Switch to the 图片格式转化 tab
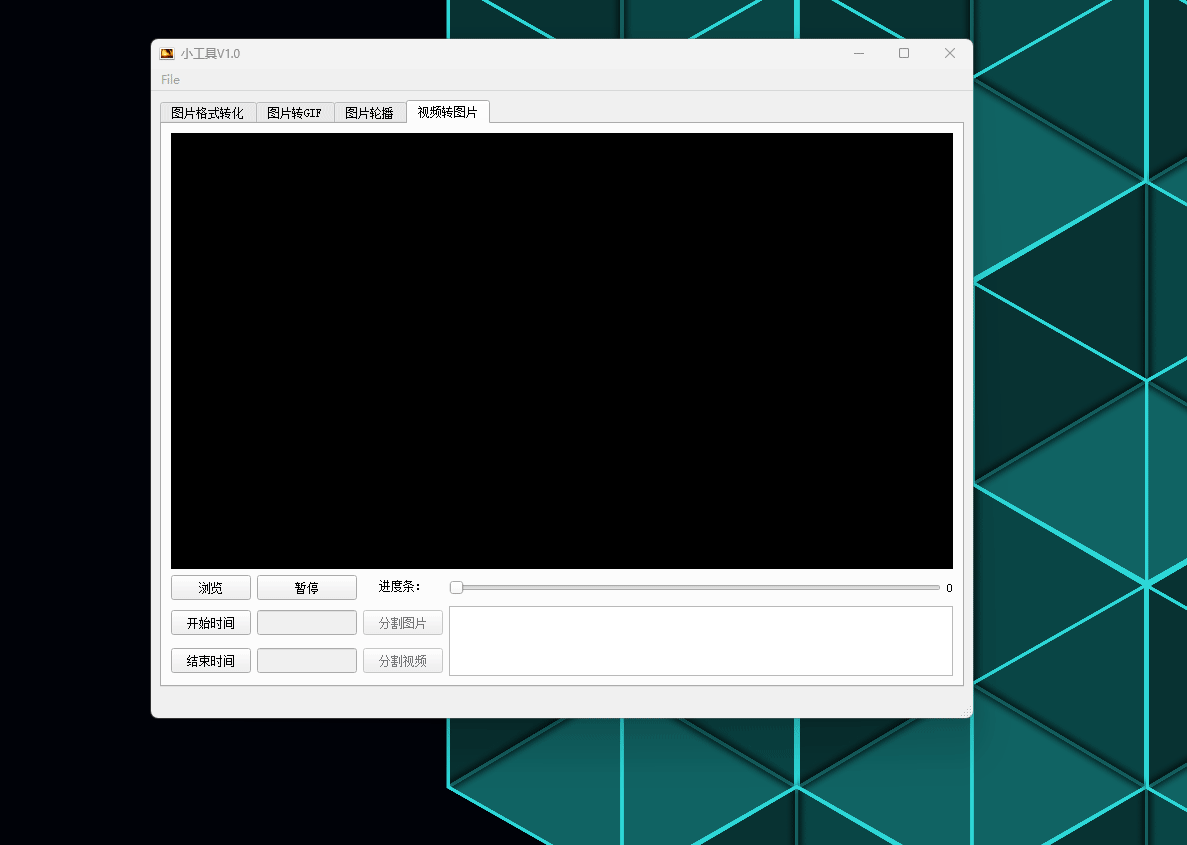1187x845 pixels. [207, 113]
